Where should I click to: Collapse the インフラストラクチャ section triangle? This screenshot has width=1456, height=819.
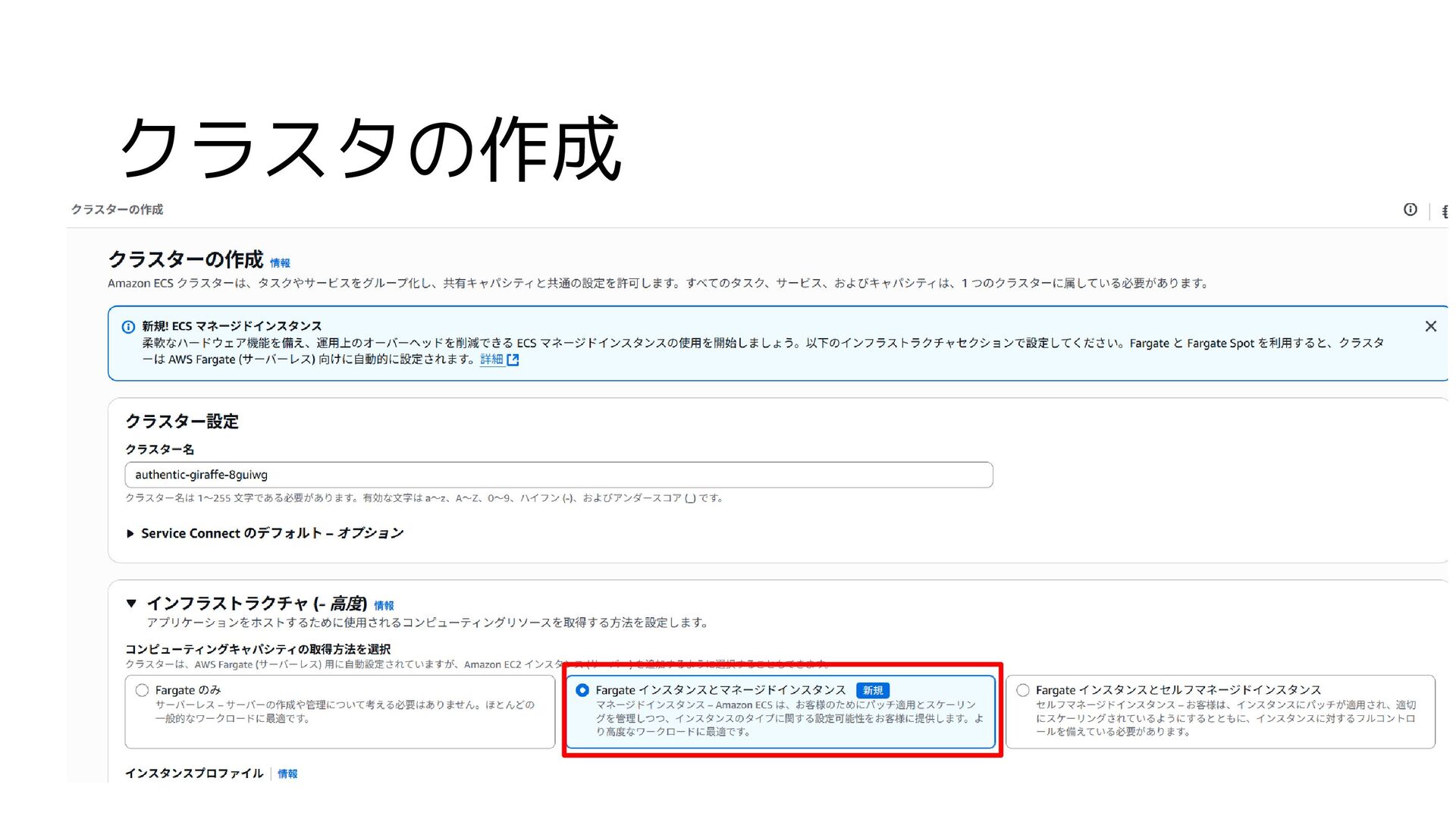pyautogui.click(x=131, y=604)
